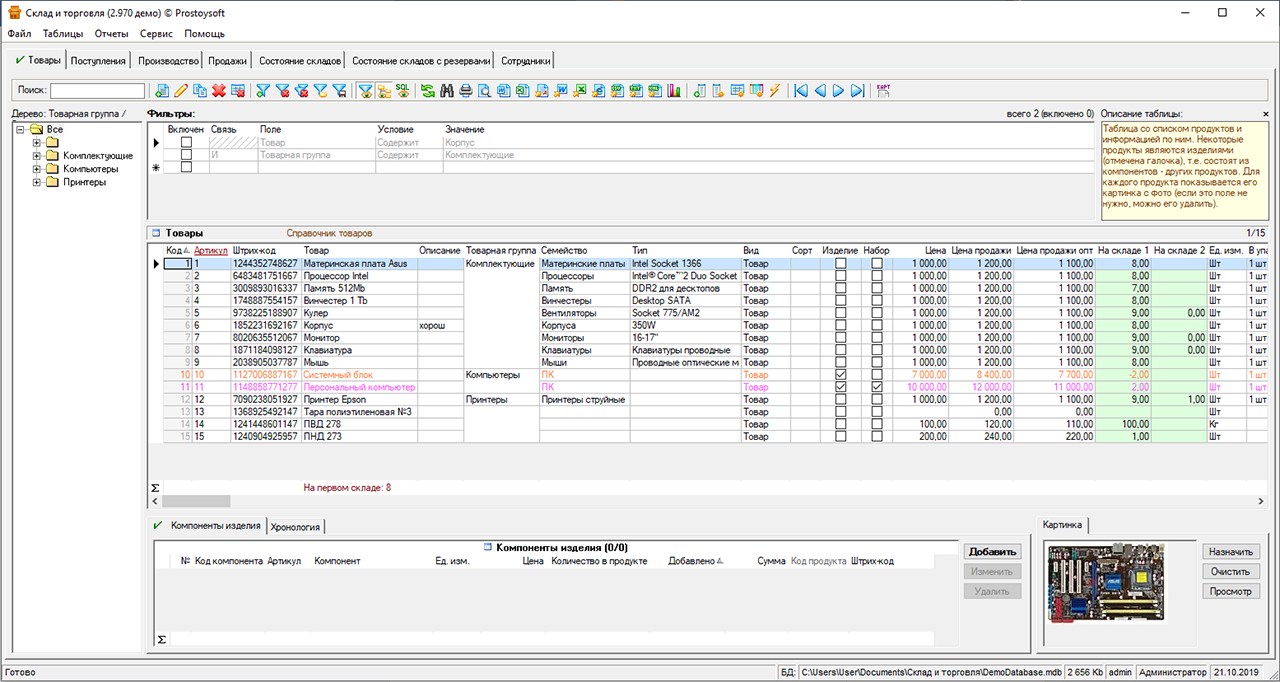Expand the Комплектующие tree folder
The height and width of the screenshot is (682, 1280).
tap(37, 156)
